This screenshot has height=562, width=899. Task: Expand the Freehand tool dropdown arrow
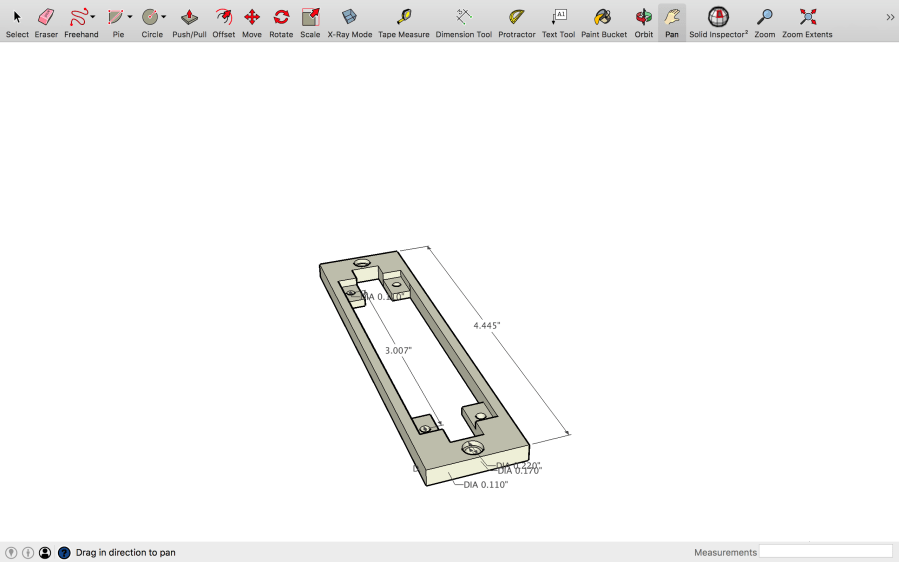(93, 17)
